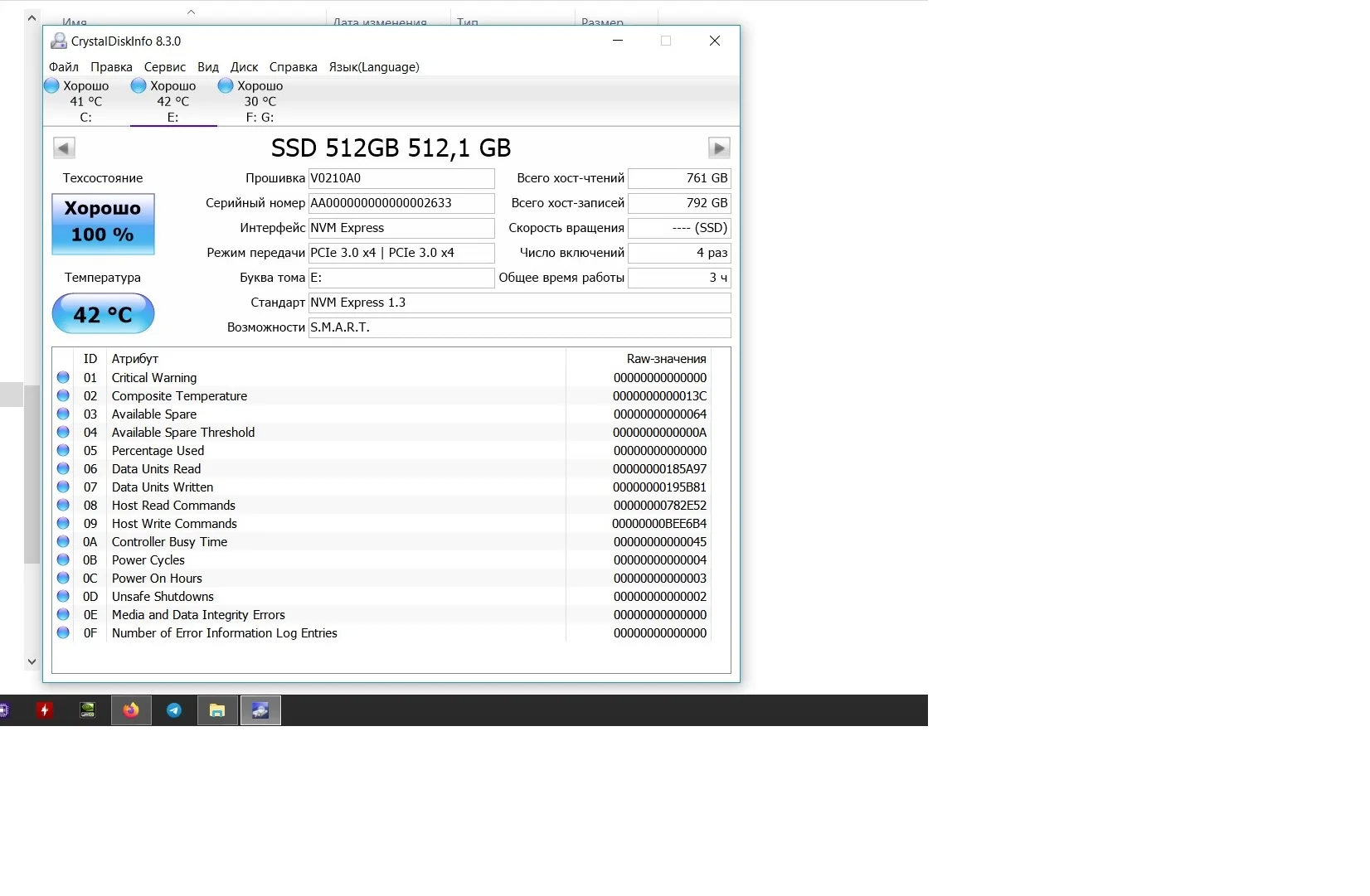Select the F: G: disk status orb
The width and height of the screenshot is (1370, 896).
pyautogui.click(x=226, y=85)
